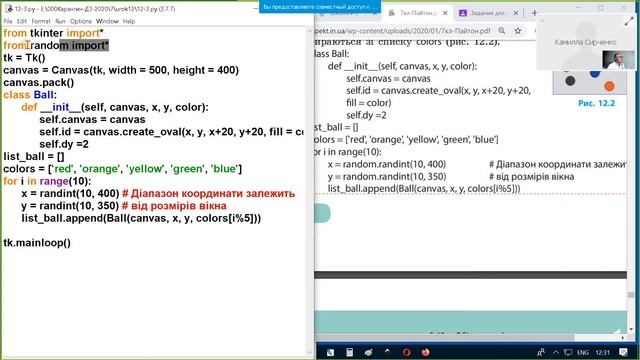This screenshot has height=360, width=640.
Task: Open the Options menu in IDLE
Action: 80,21
